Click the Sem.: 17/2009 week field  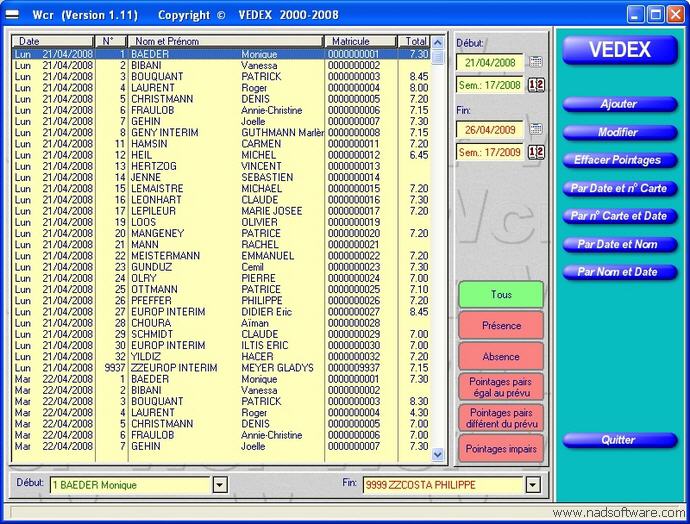(490, 152)
